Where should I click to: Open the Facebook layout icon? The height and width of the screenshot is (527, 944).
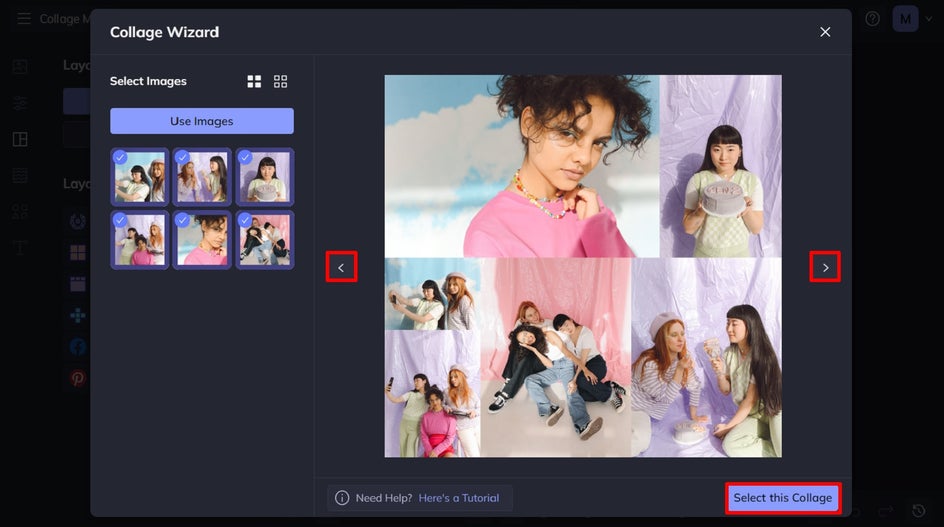point(78,347)
